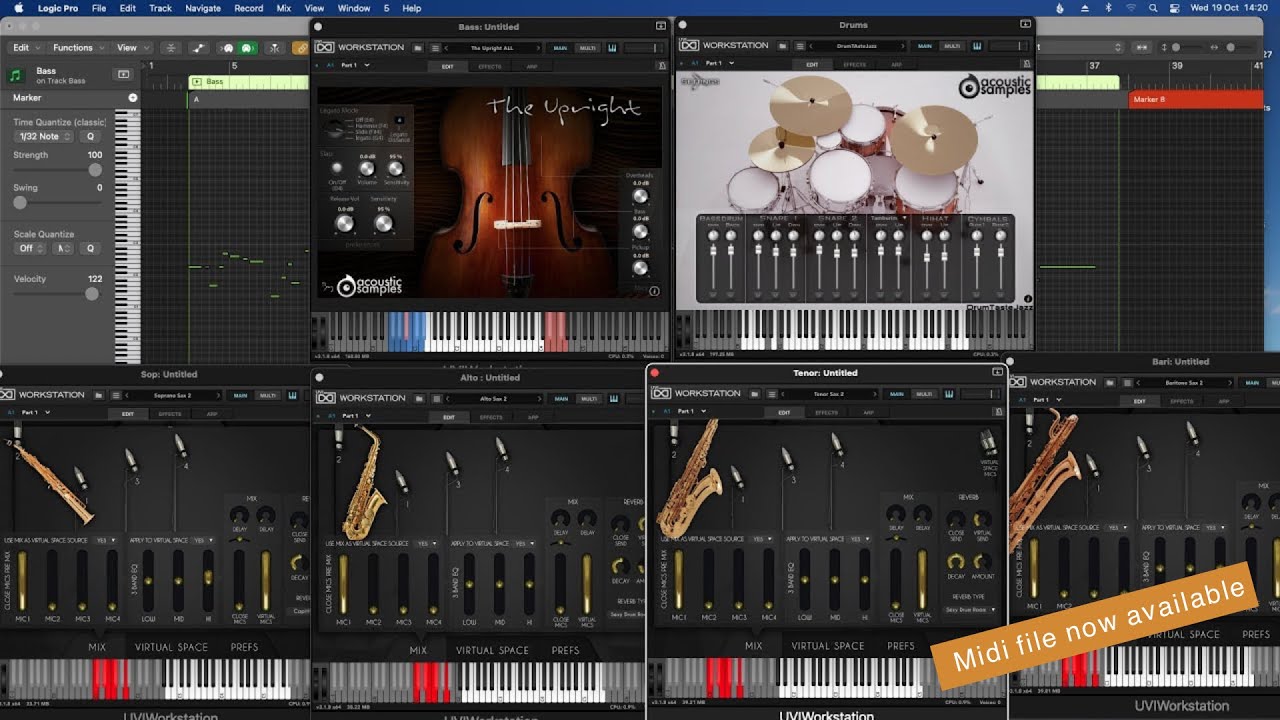Open Scale Quantize Off dropdown

point(30,248)
